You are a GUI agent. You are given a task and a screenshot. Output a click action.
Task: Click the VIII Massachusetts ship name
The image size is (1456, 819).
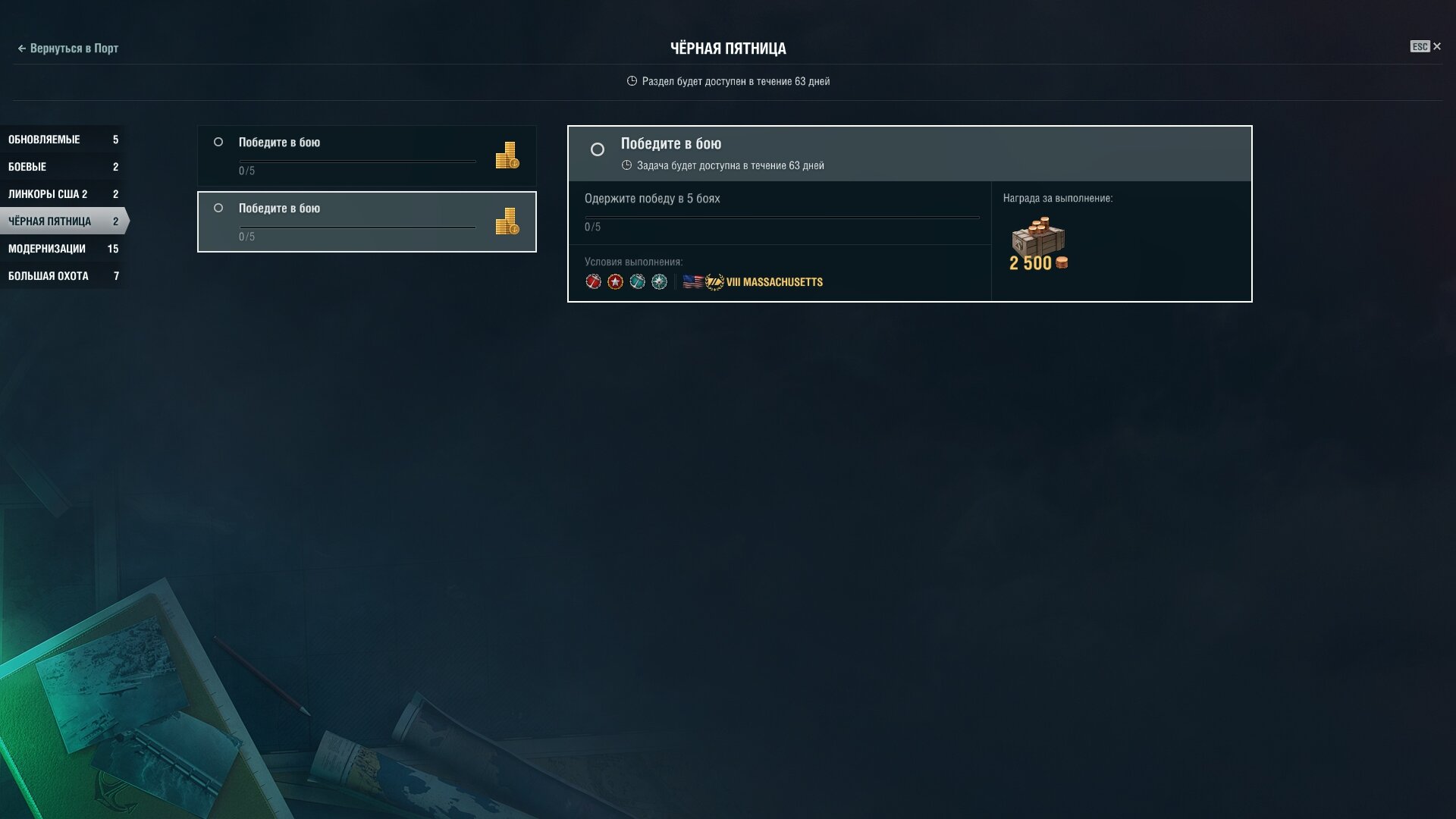click(774, 282)
